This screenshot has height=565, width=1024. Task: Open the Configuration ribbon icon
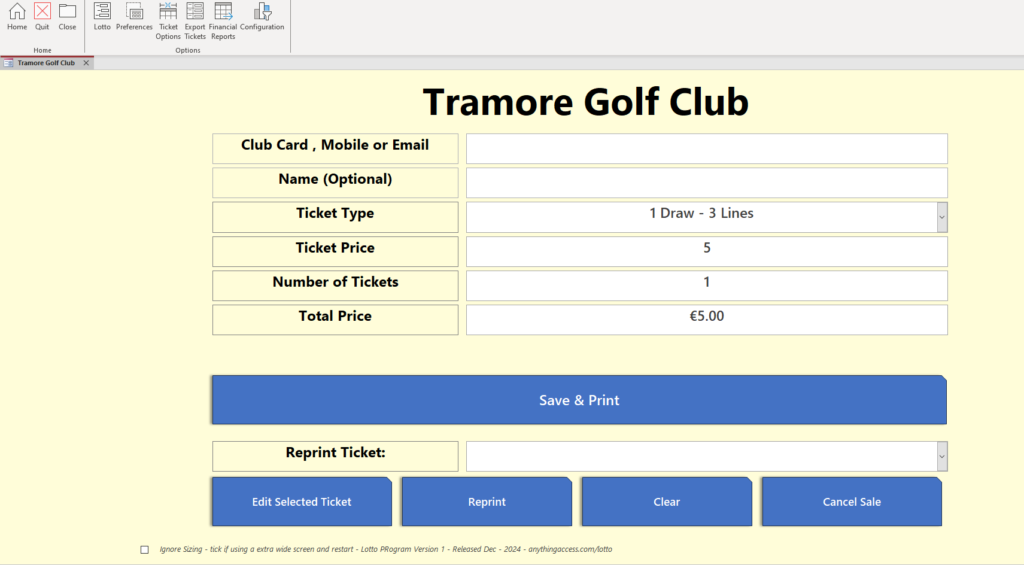pos(262,17)
